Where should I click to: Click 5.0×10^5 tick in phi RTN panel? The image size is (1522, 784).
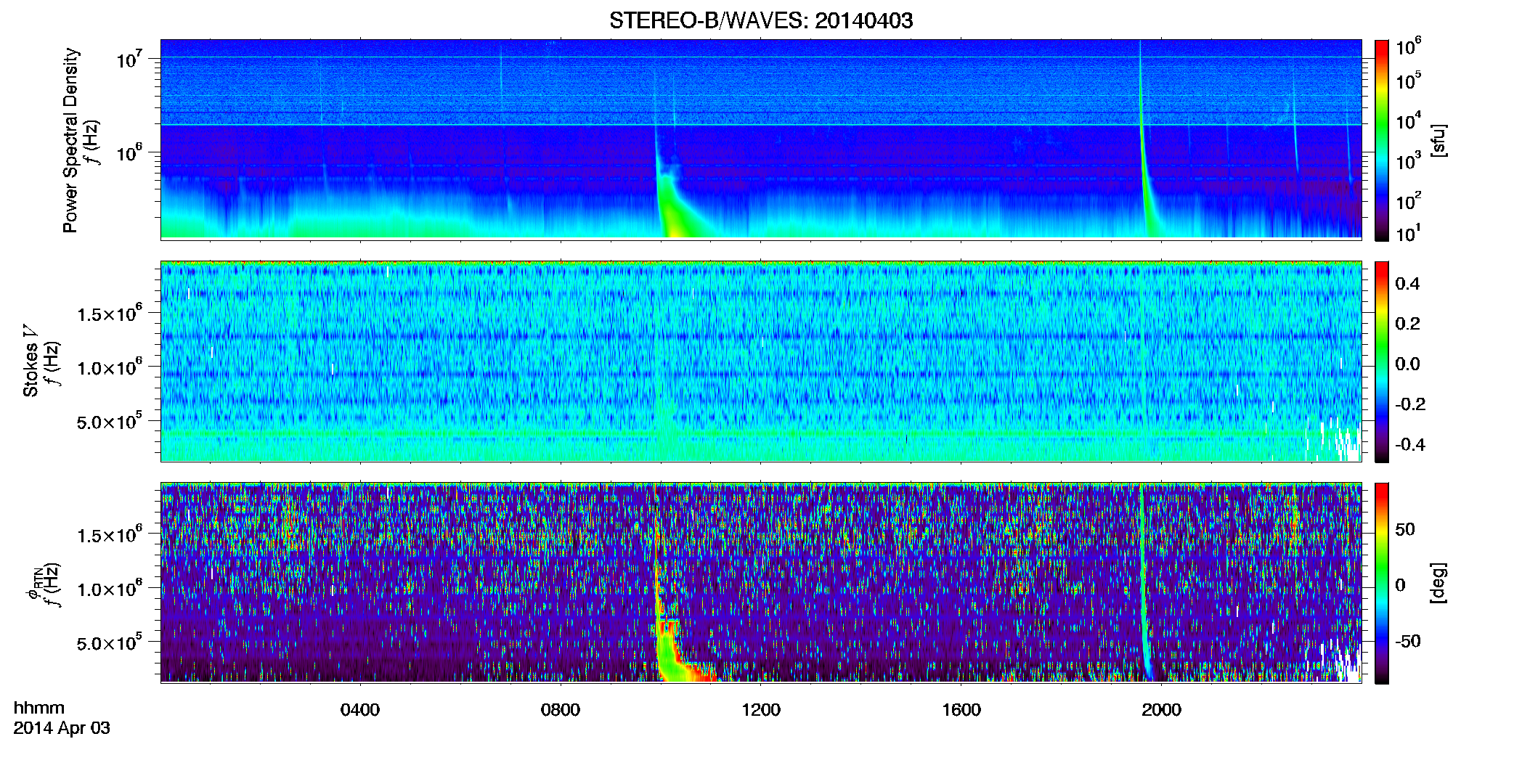(x=109, y=643)
